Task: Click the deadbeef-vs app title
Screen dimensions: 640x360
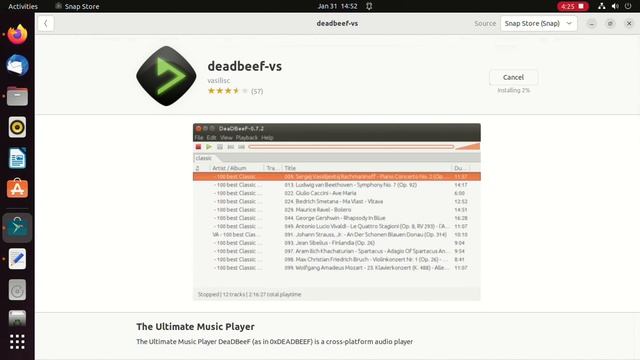Action: (244, 66)
